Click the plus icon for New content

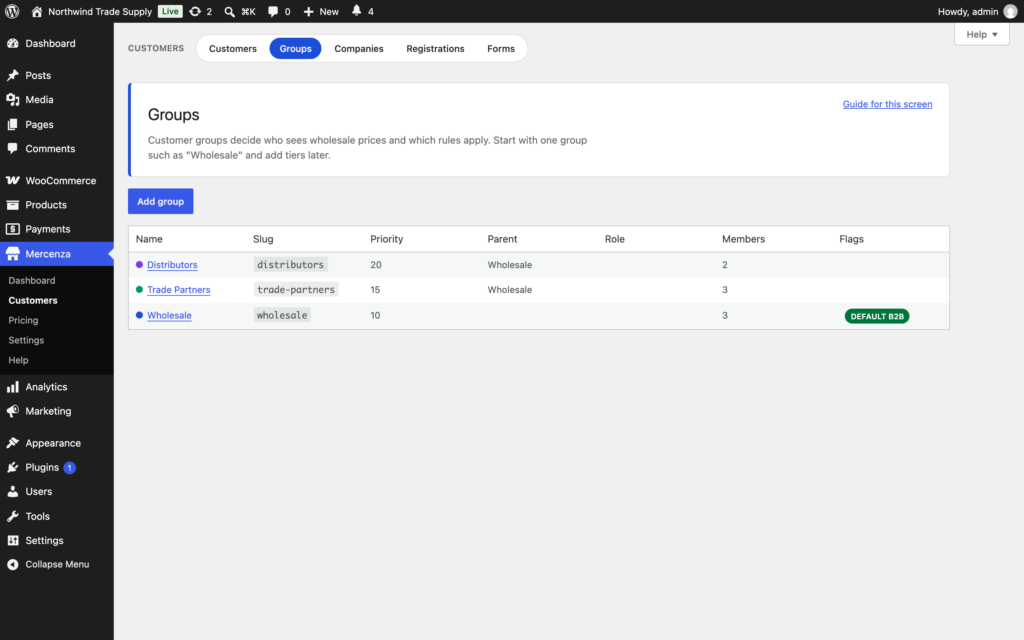pyautogui.click(x=309, y=11)
